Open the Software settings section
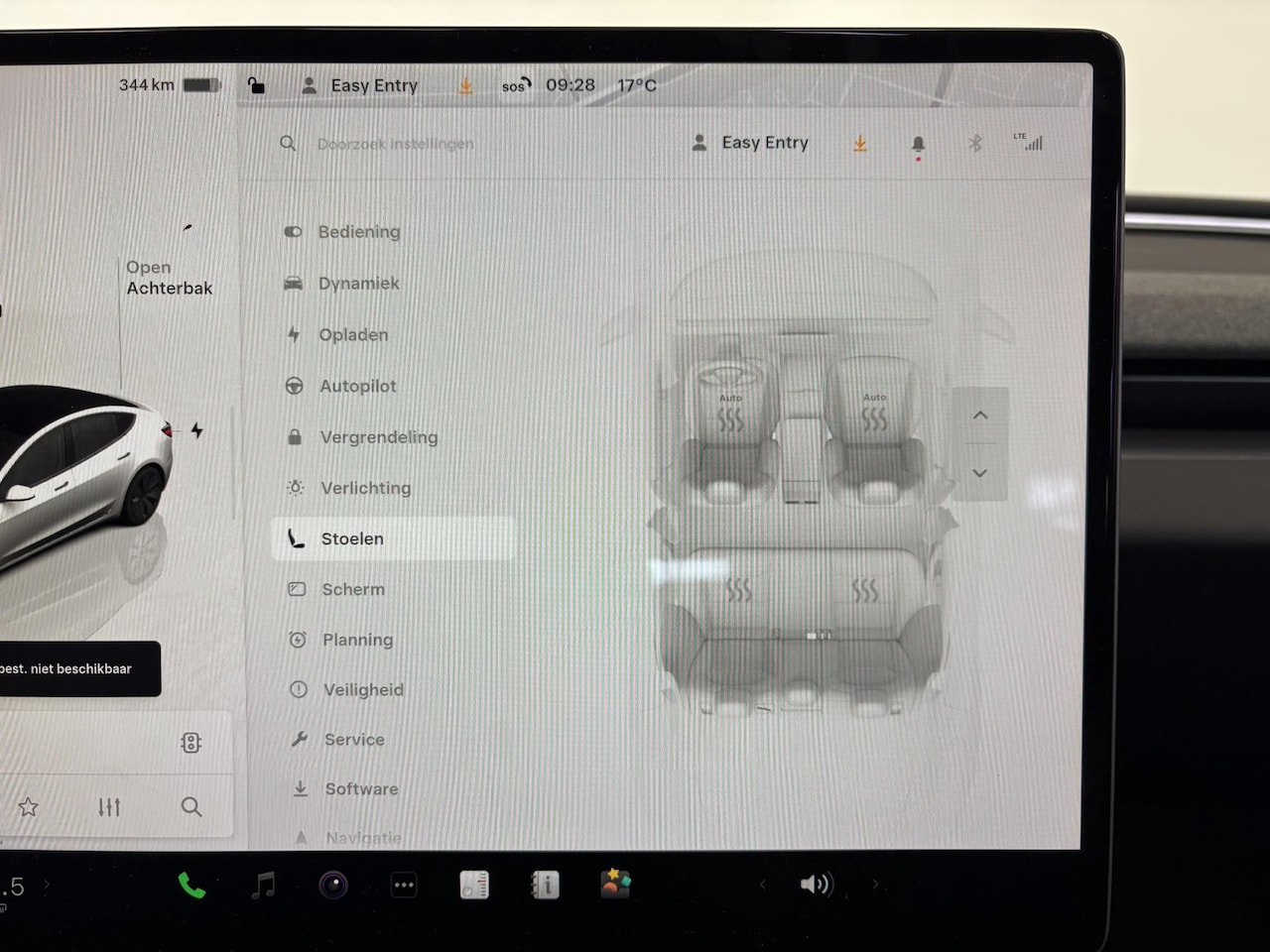 (361, 789)
